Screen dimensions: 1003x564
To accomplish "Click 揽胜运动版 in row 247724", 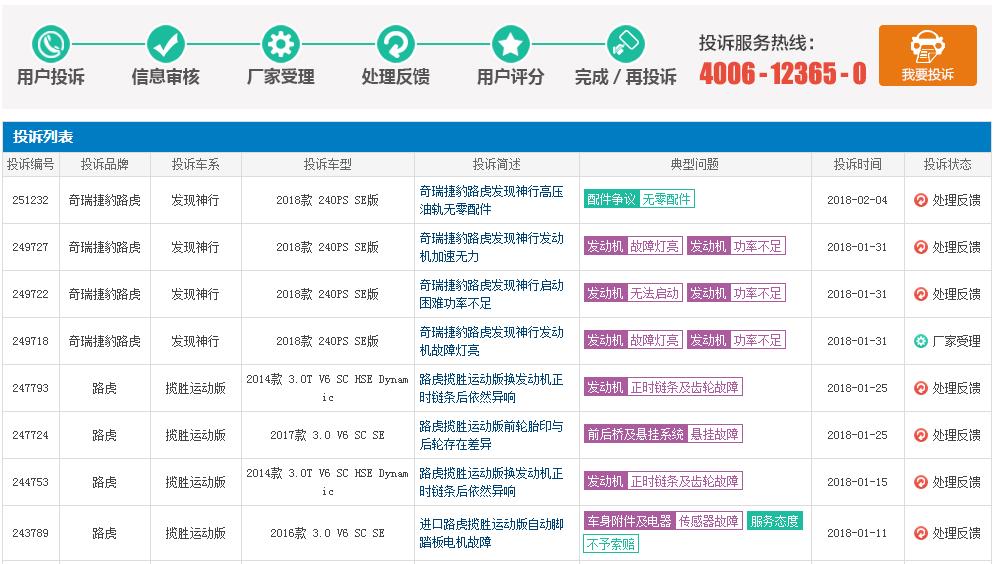I will coord(196,435).
